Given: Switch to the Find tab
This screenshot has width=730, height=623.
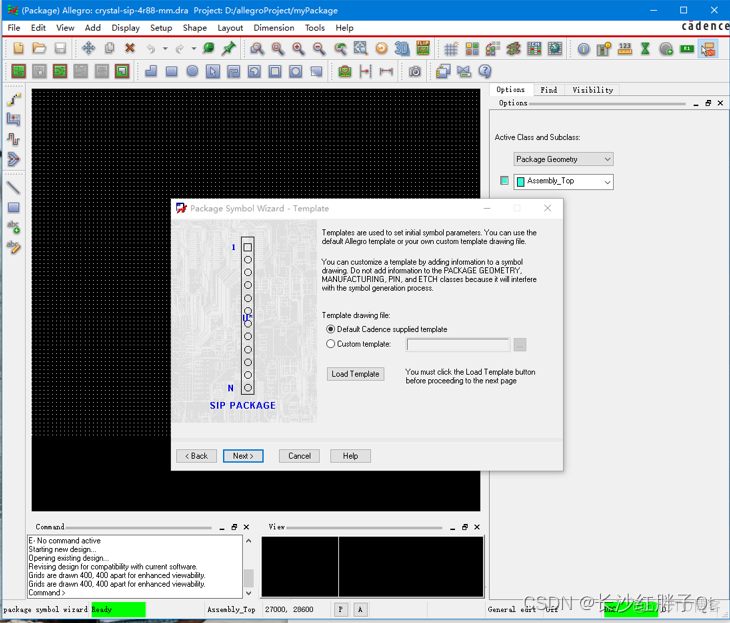Looking at the screenshot, I should pyautogui.click(x=548, y=90).
